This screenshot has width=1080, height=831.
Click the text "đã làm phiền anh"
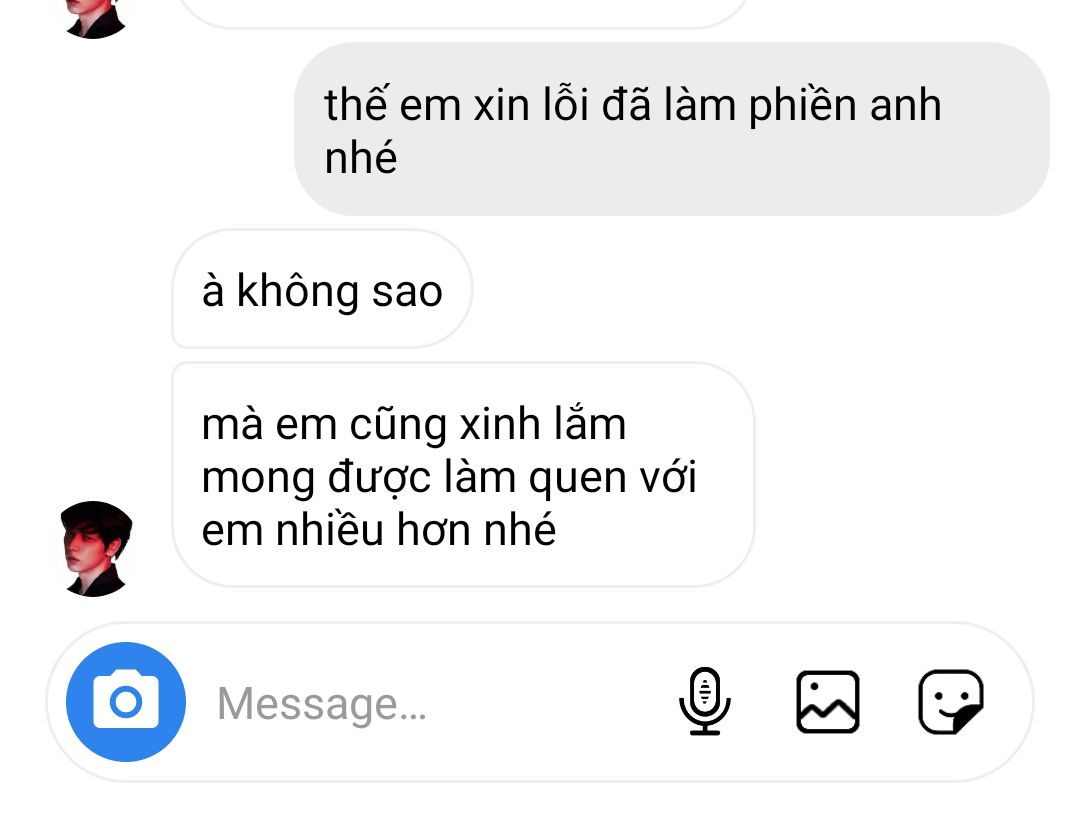pos(771,105)
